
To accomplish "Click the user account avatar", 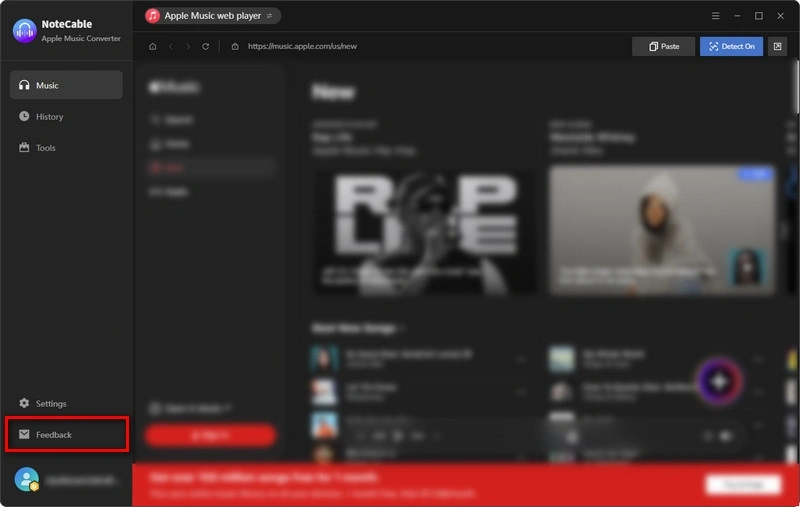I will (27, 479).
